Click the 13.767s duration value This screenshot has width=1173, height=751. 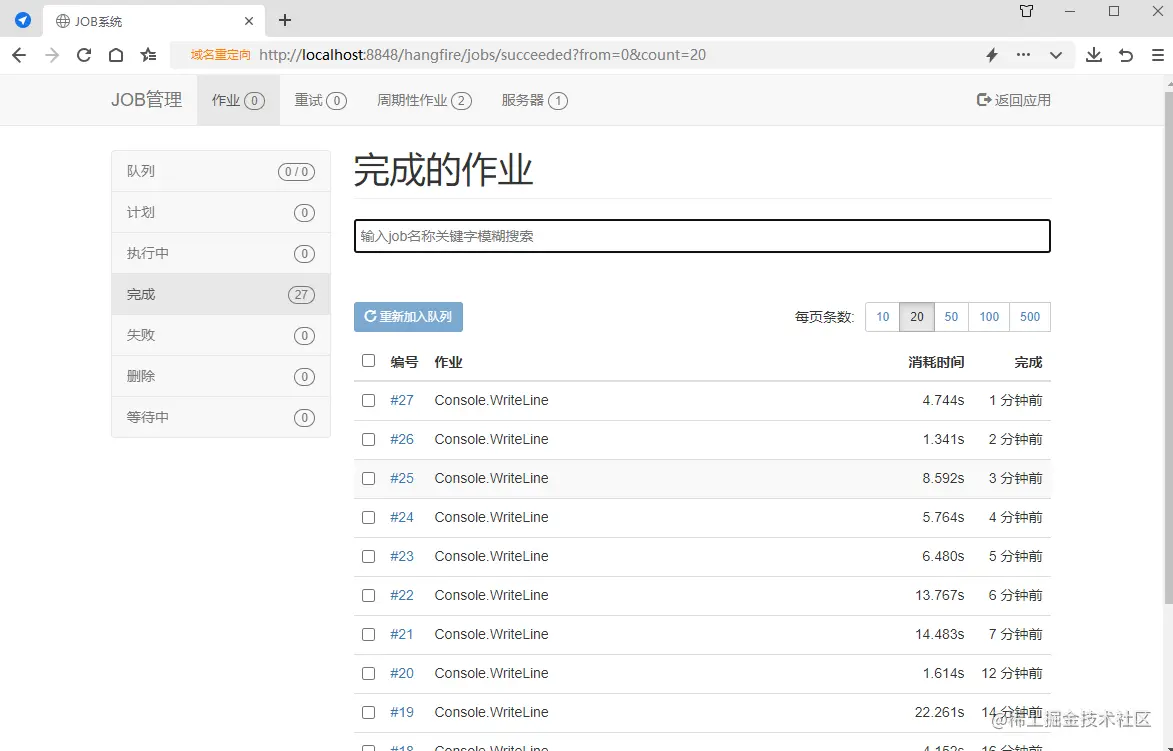click(940, 595)
